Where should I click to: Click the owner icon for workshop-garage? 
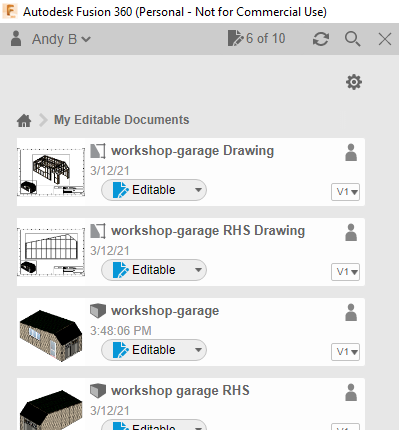point(351,312)
